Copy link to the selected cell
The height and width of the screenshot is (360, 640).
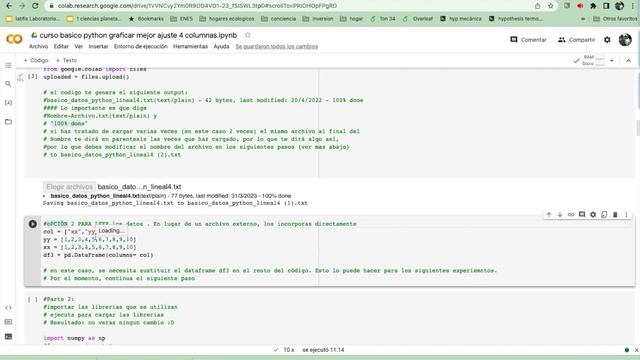click(571, 215)
